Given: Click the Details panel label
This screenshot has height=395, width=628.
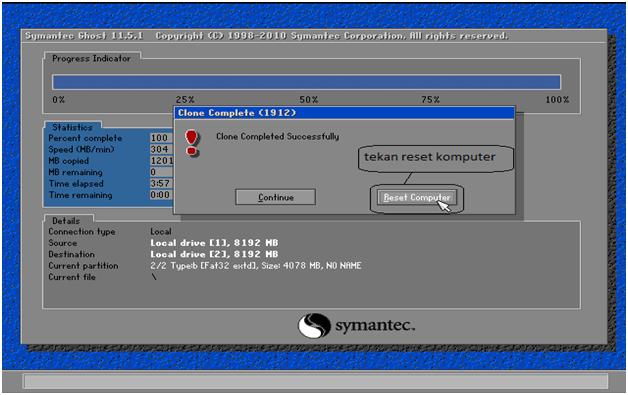Looking at the screenshot, I should click(66, 221).
